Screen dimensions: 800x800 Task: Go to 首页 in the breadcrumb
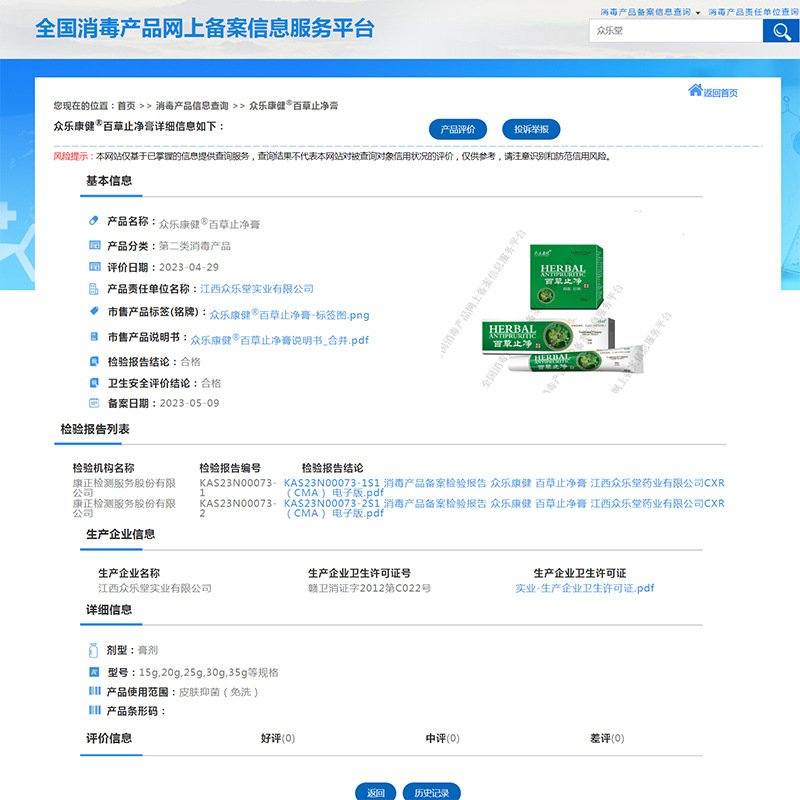coord(126,106)
